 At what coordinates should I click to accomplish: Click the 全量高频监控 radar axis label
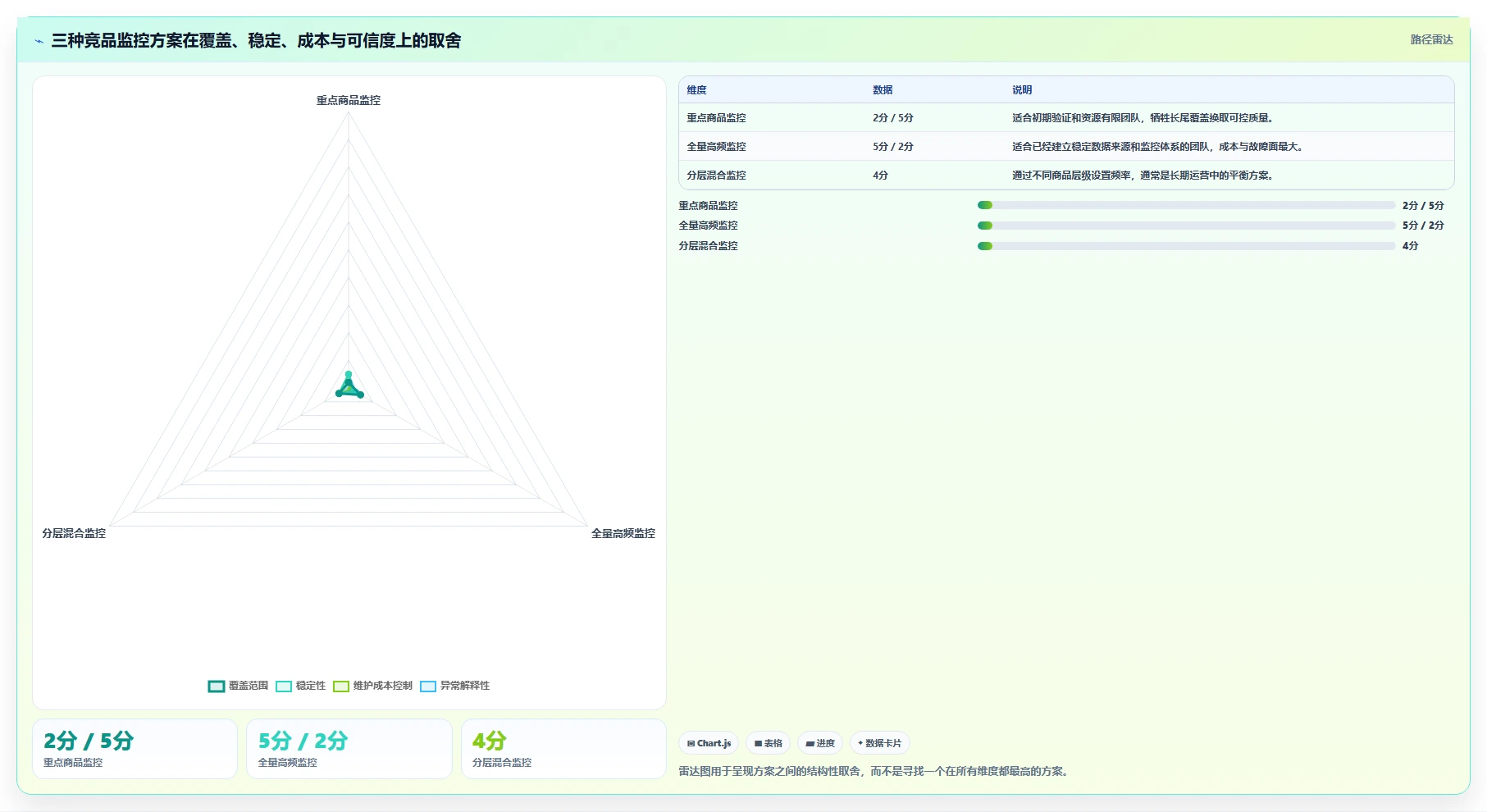(623, 533)
